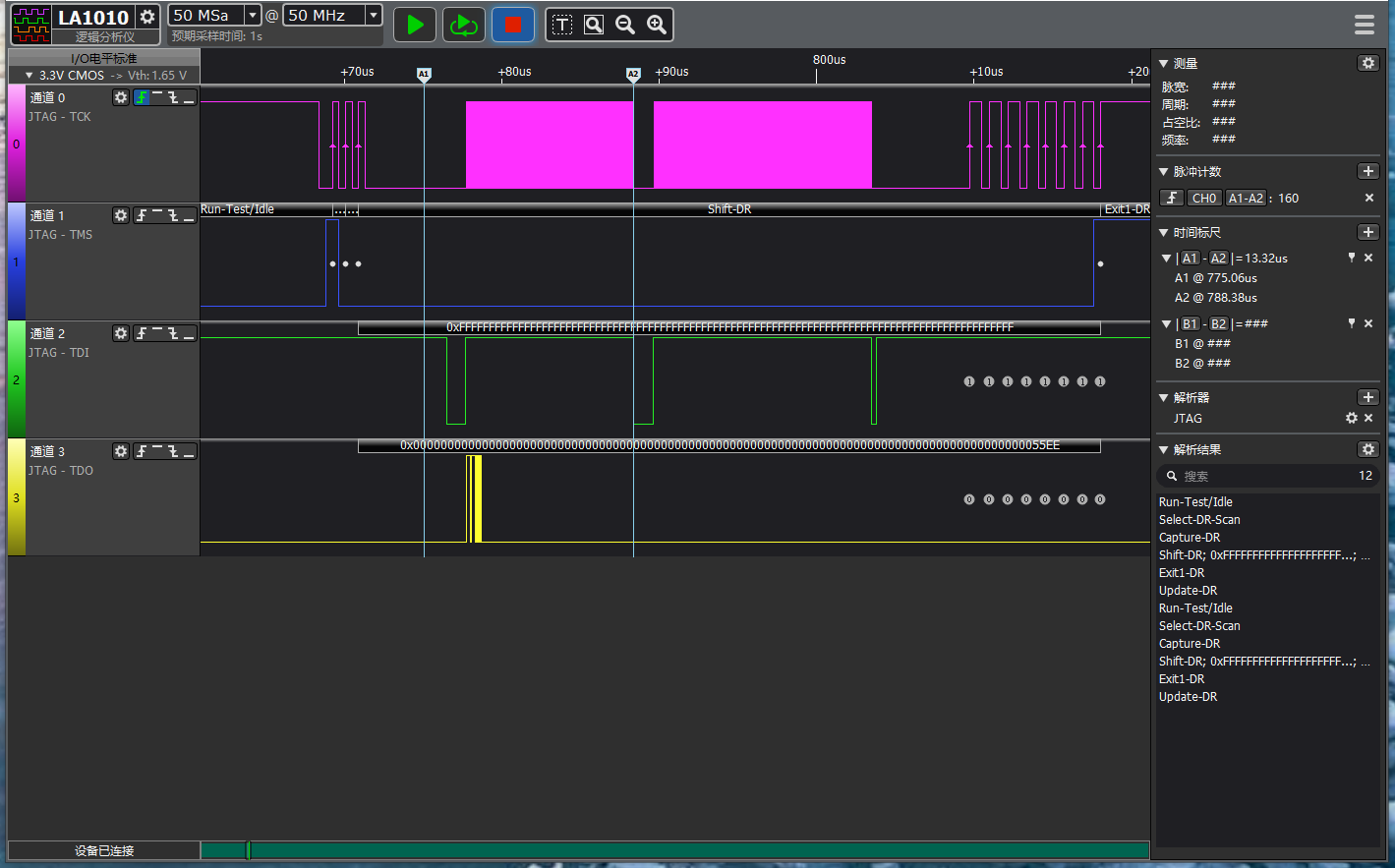Start repeated capture with loop play button
Image resolution: width=1395 pixels, height=868 pixels.
(463, 25)
